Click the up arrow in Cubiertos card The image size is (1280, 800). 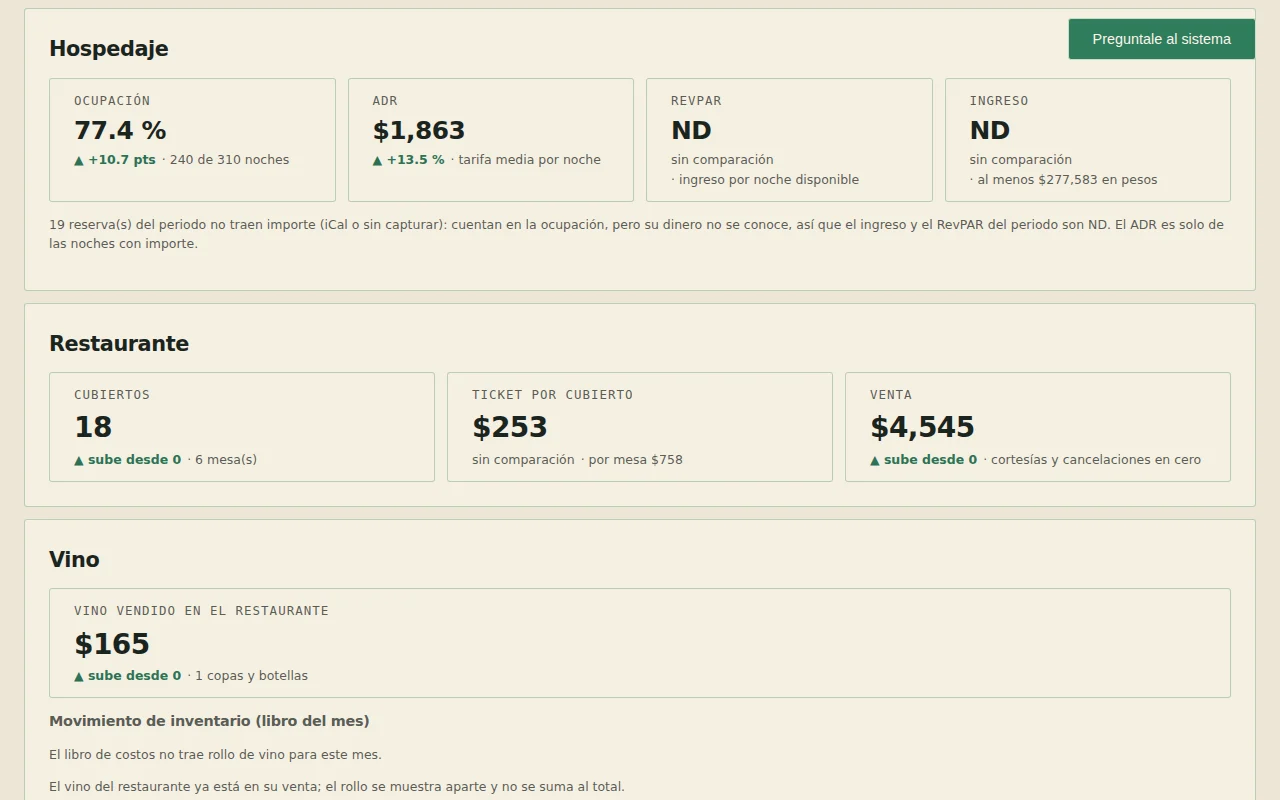[79, 460]
